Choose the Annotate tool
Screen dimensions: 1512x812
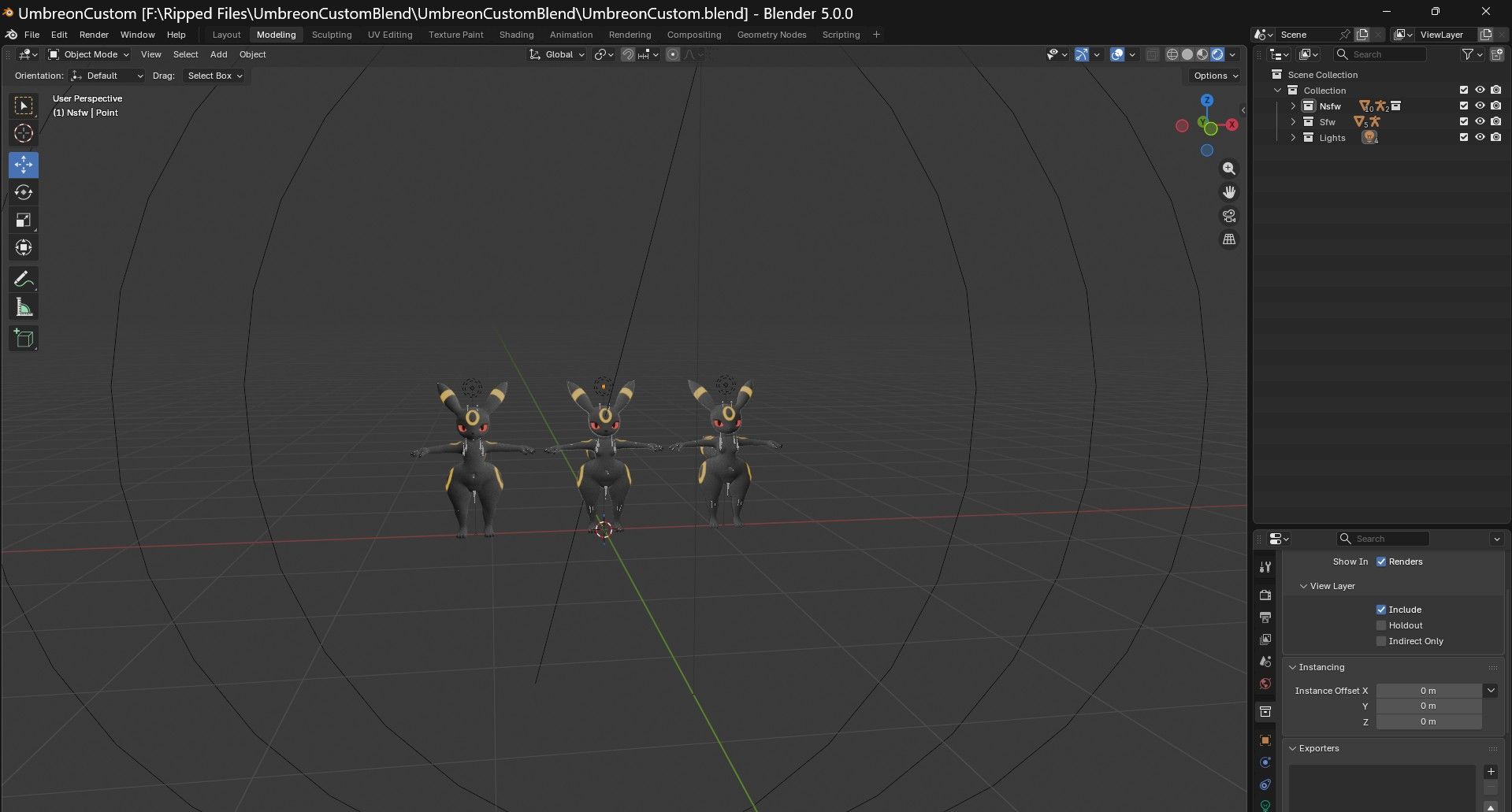[24, 280]
